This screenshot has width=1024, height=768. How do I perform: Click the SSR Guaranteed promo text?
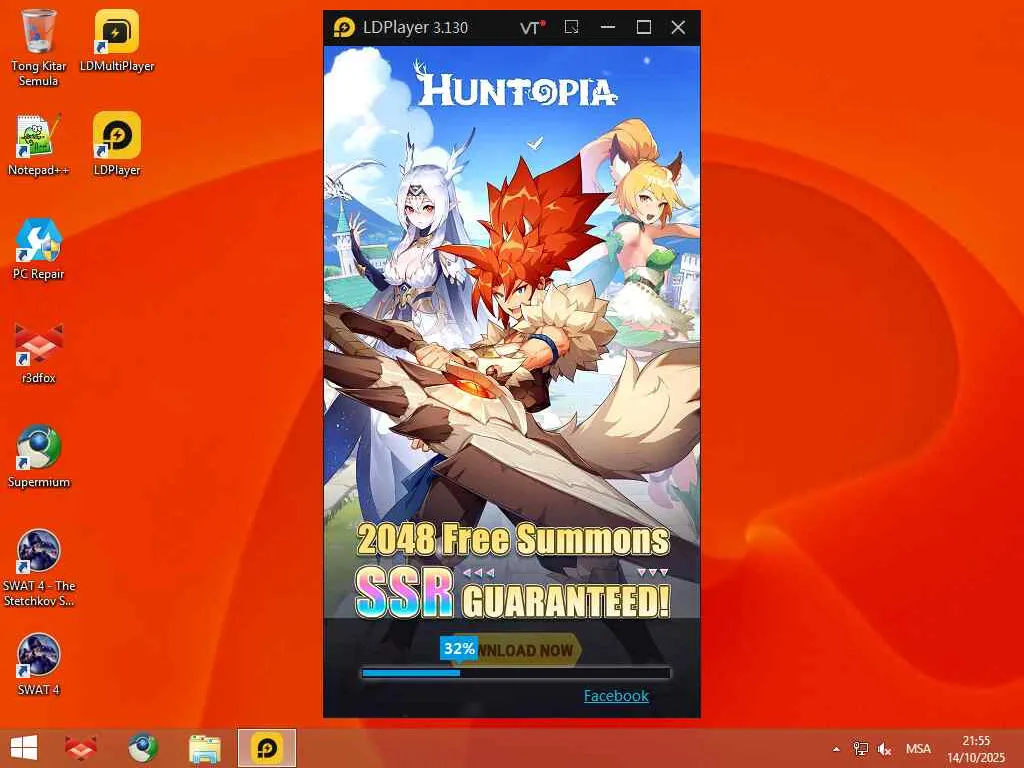click(x=513, y=593)
